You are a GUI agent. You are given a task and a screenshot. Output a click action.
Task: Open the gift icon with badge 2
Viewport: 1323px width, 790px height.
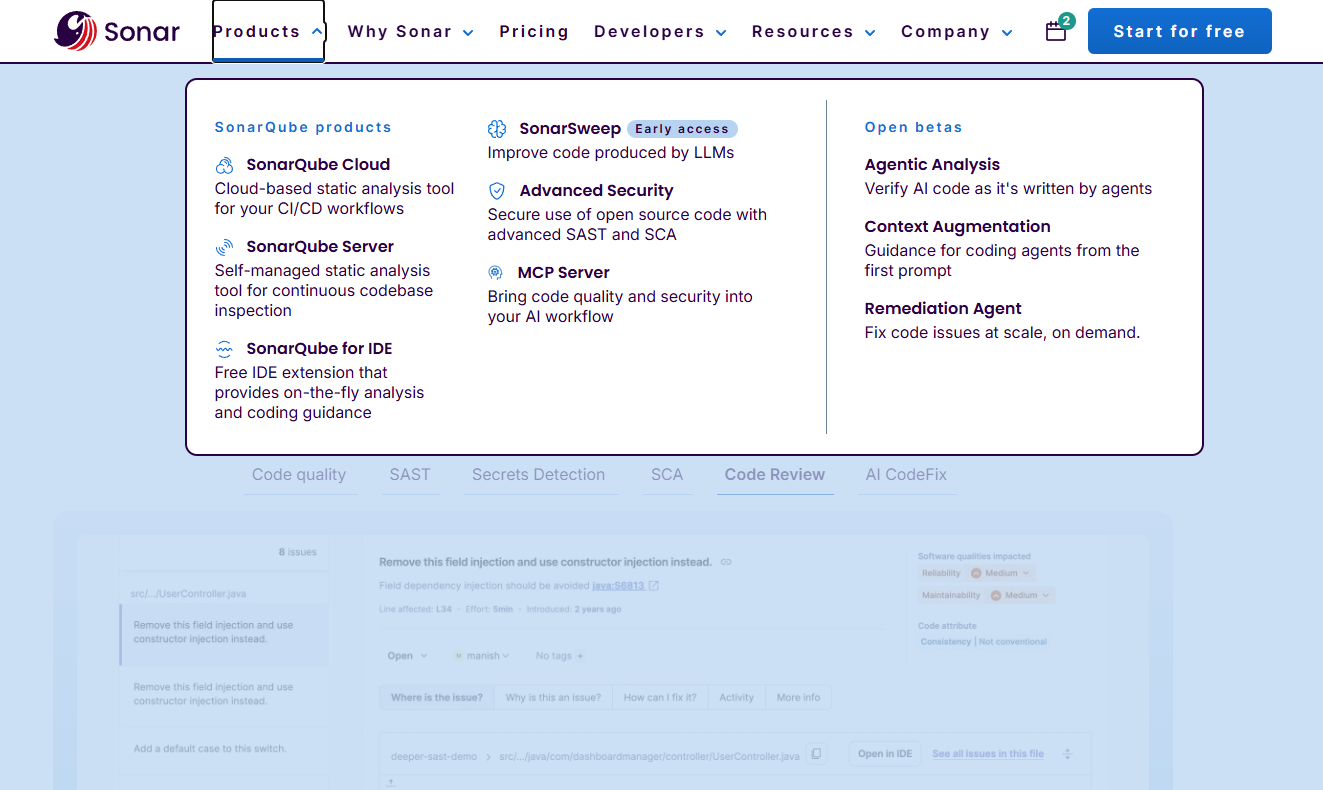pos(1056,31)
